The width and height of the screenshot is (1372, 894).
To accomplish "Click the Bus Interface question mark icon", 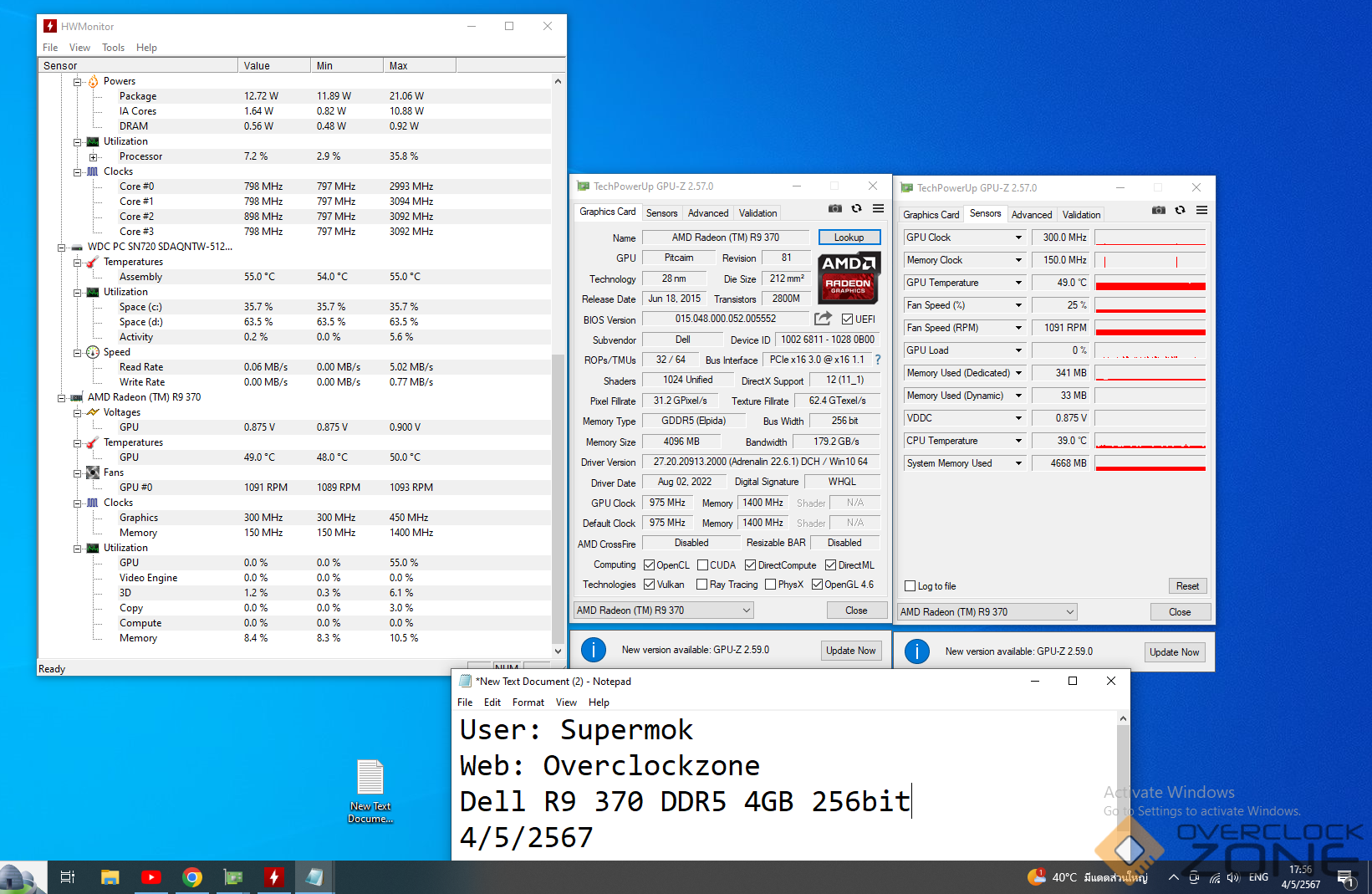I will point(878,360).
